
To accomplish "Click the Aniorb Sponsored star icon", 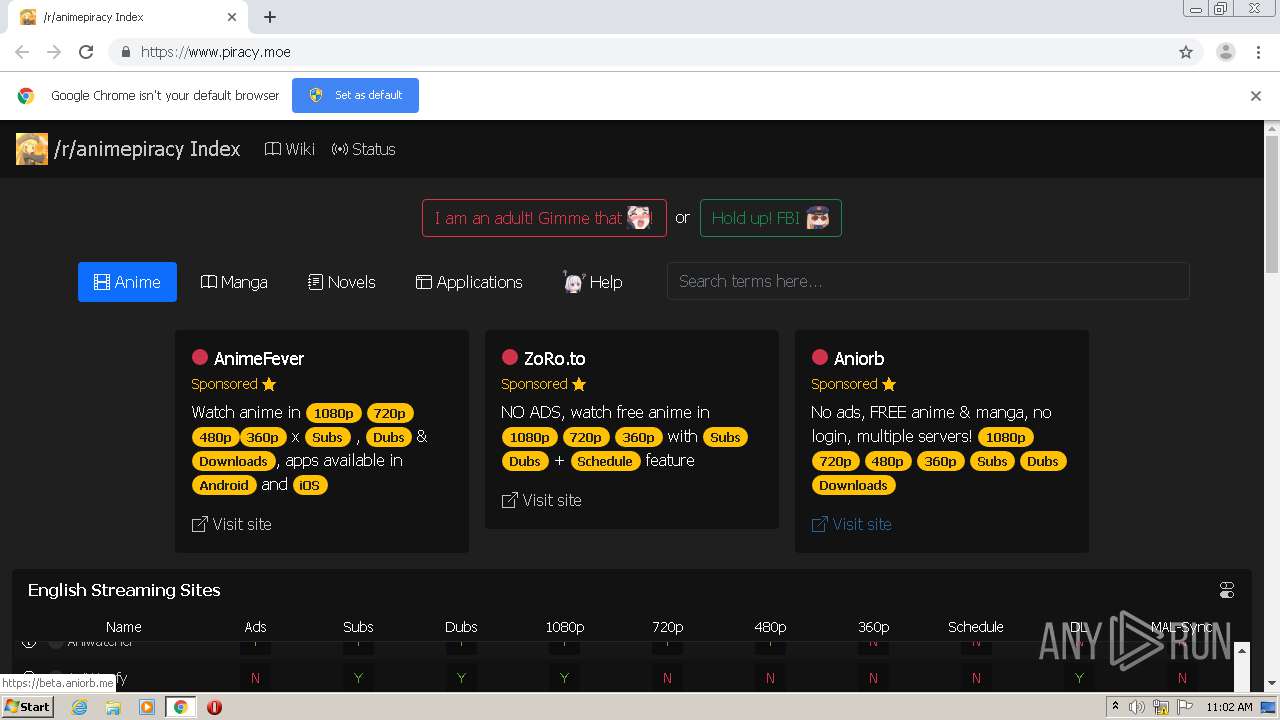I will coord(889,384).
